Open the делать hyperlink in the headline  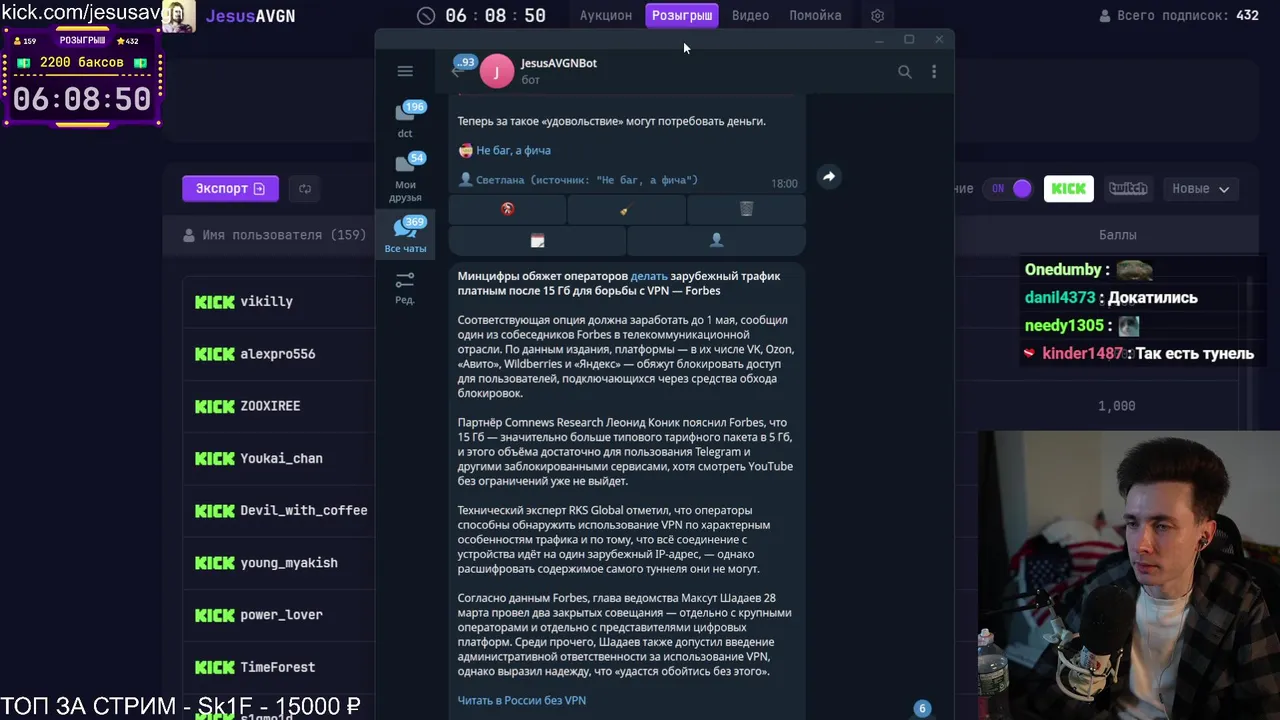click(x=648, y=276)
